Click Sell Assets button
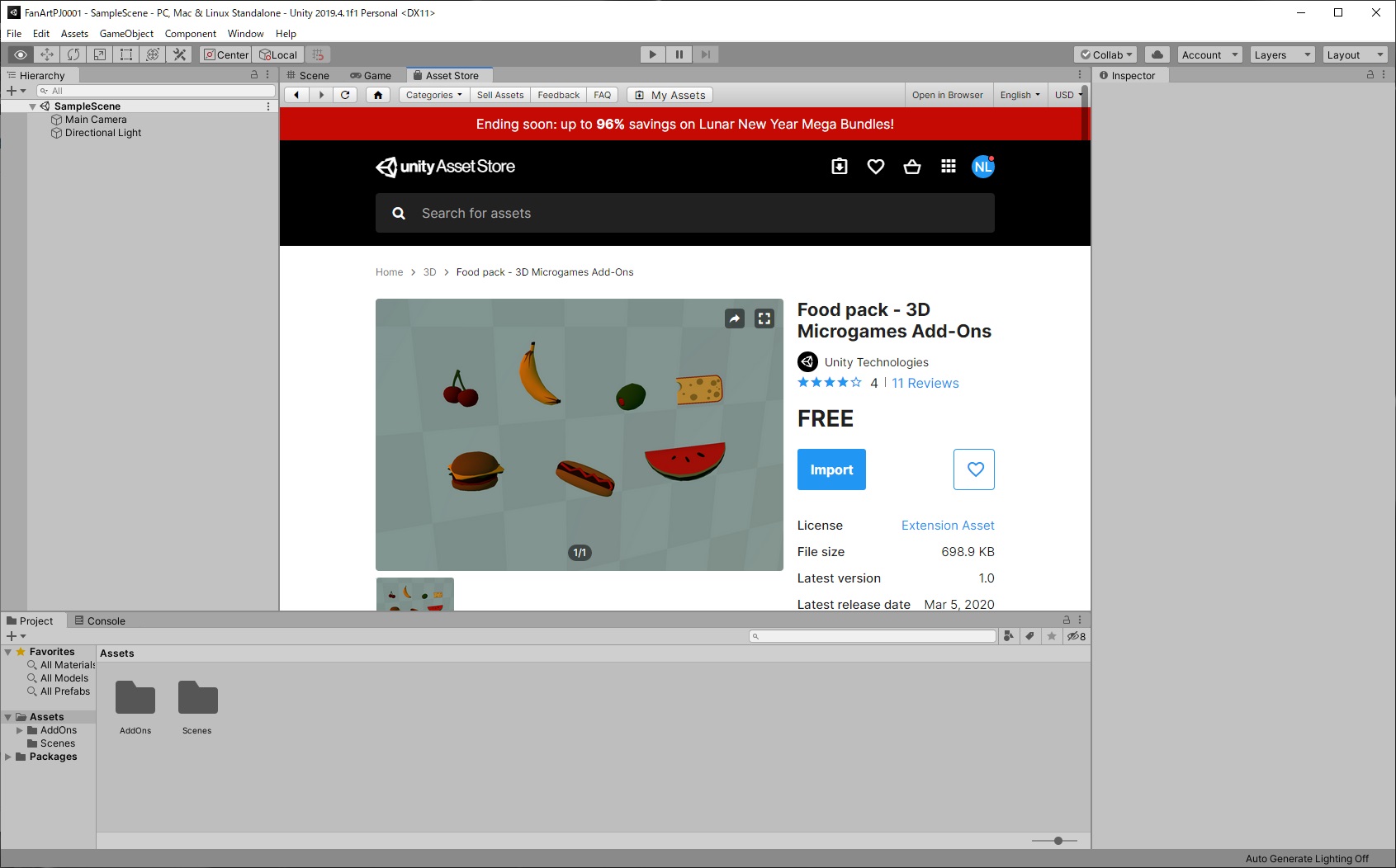The image size is (1396, 868). 500,95
